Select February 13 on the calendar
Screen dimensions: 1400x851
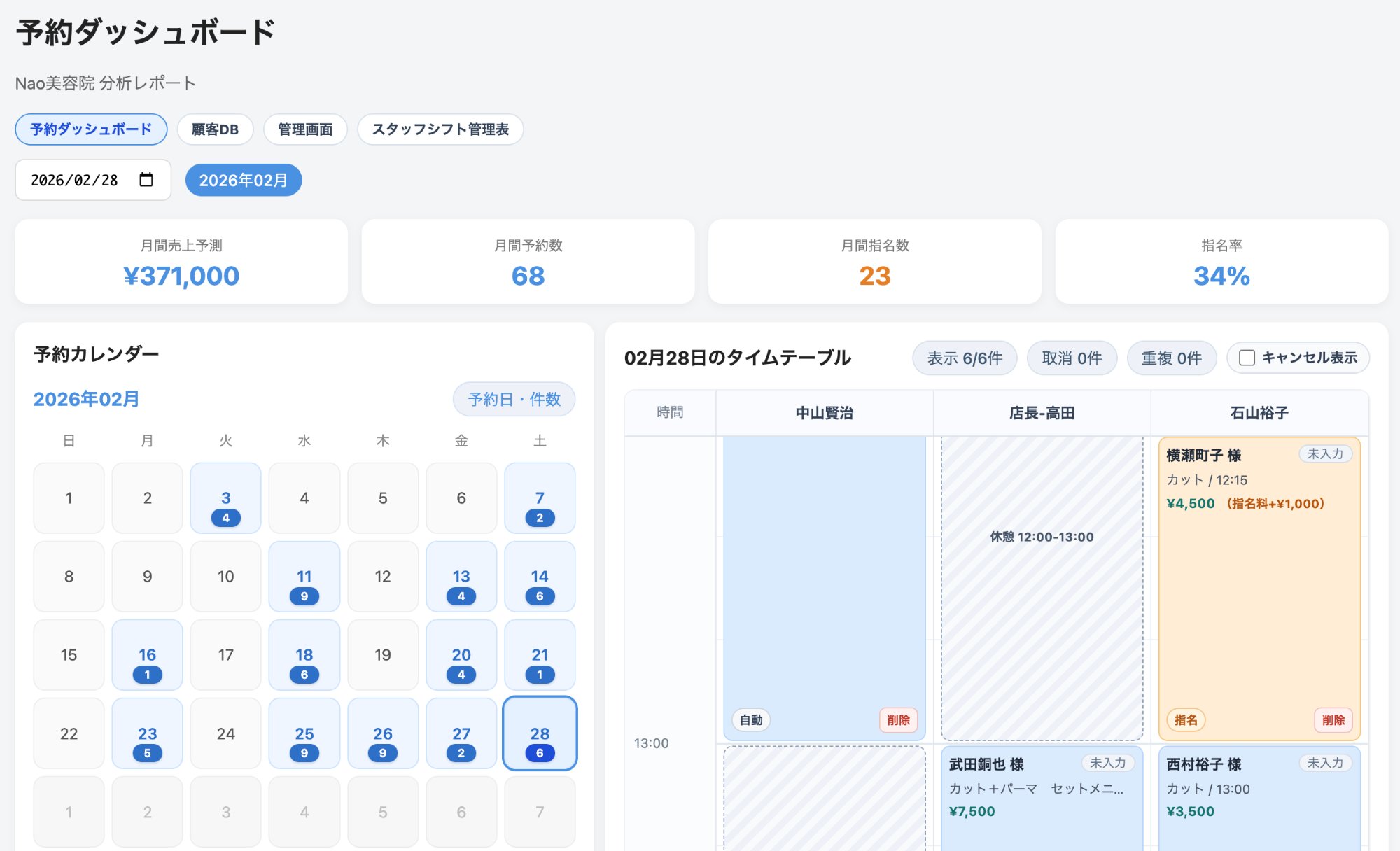click(x=461, y=577)
